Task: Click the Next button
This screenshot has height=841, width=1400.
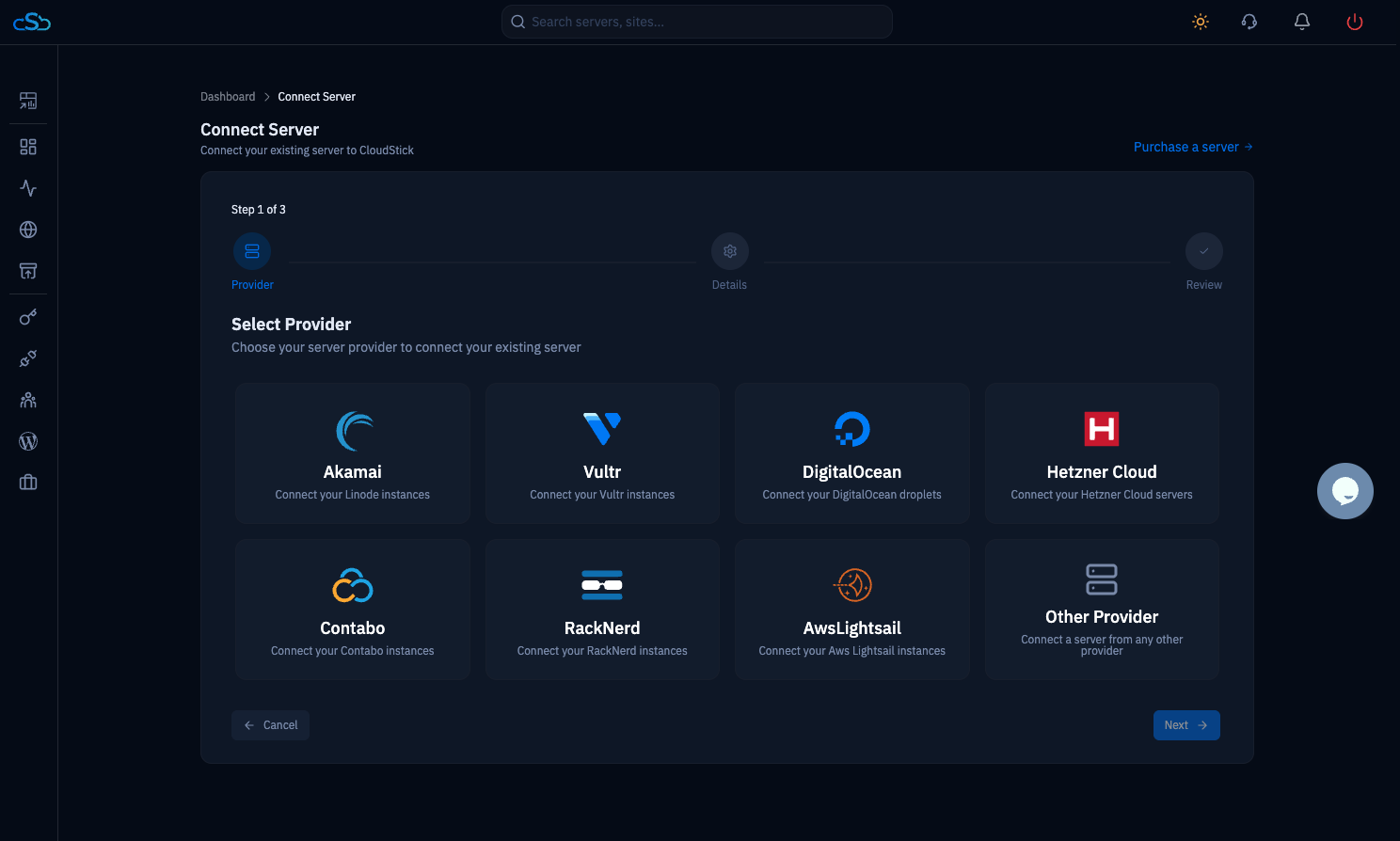Action: pos(1186,725)
